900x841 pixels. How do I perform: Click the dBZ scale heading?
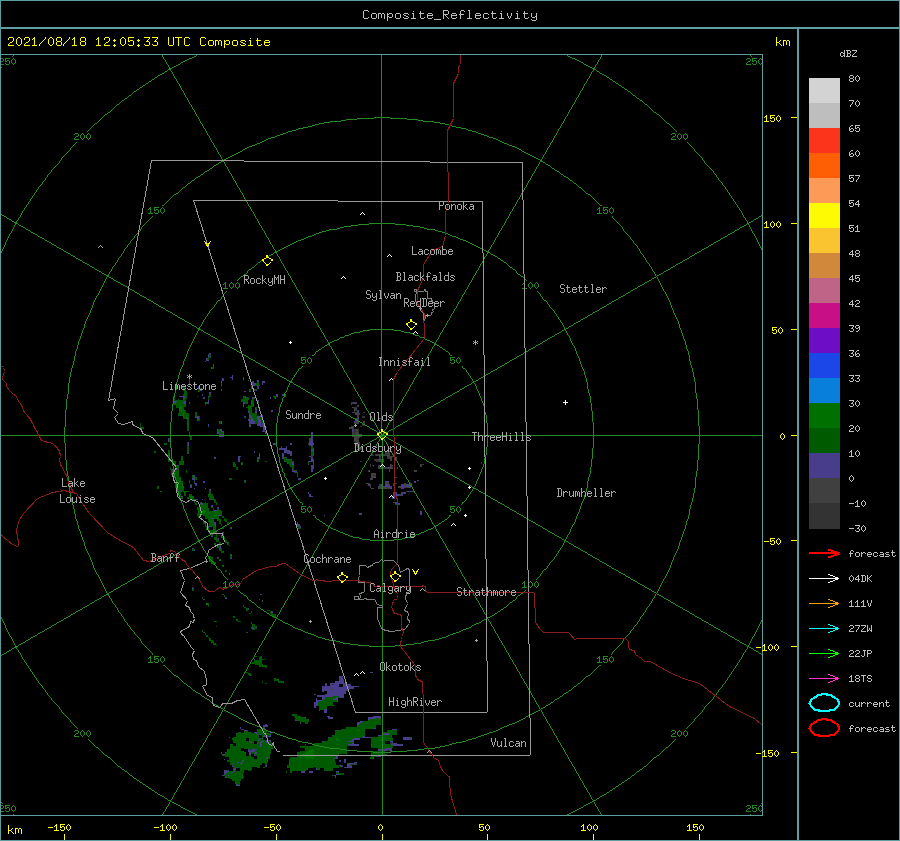(x=848, y=54)
